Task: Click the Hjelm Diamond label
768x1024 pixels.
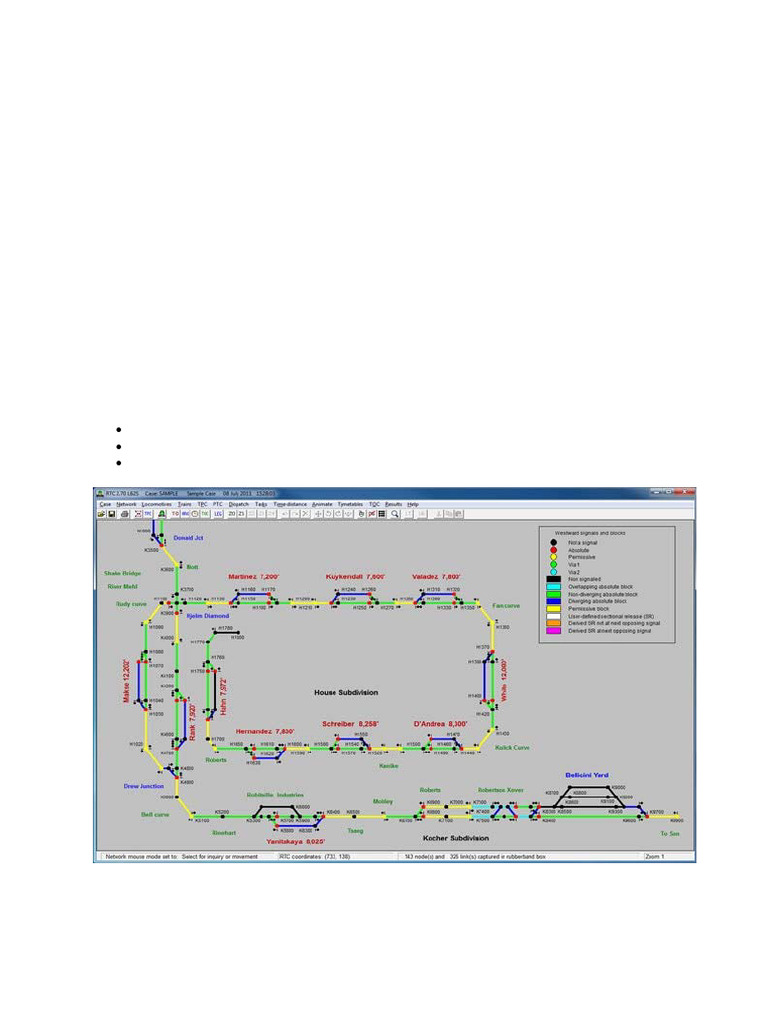Action: click(x=208, y=616)
